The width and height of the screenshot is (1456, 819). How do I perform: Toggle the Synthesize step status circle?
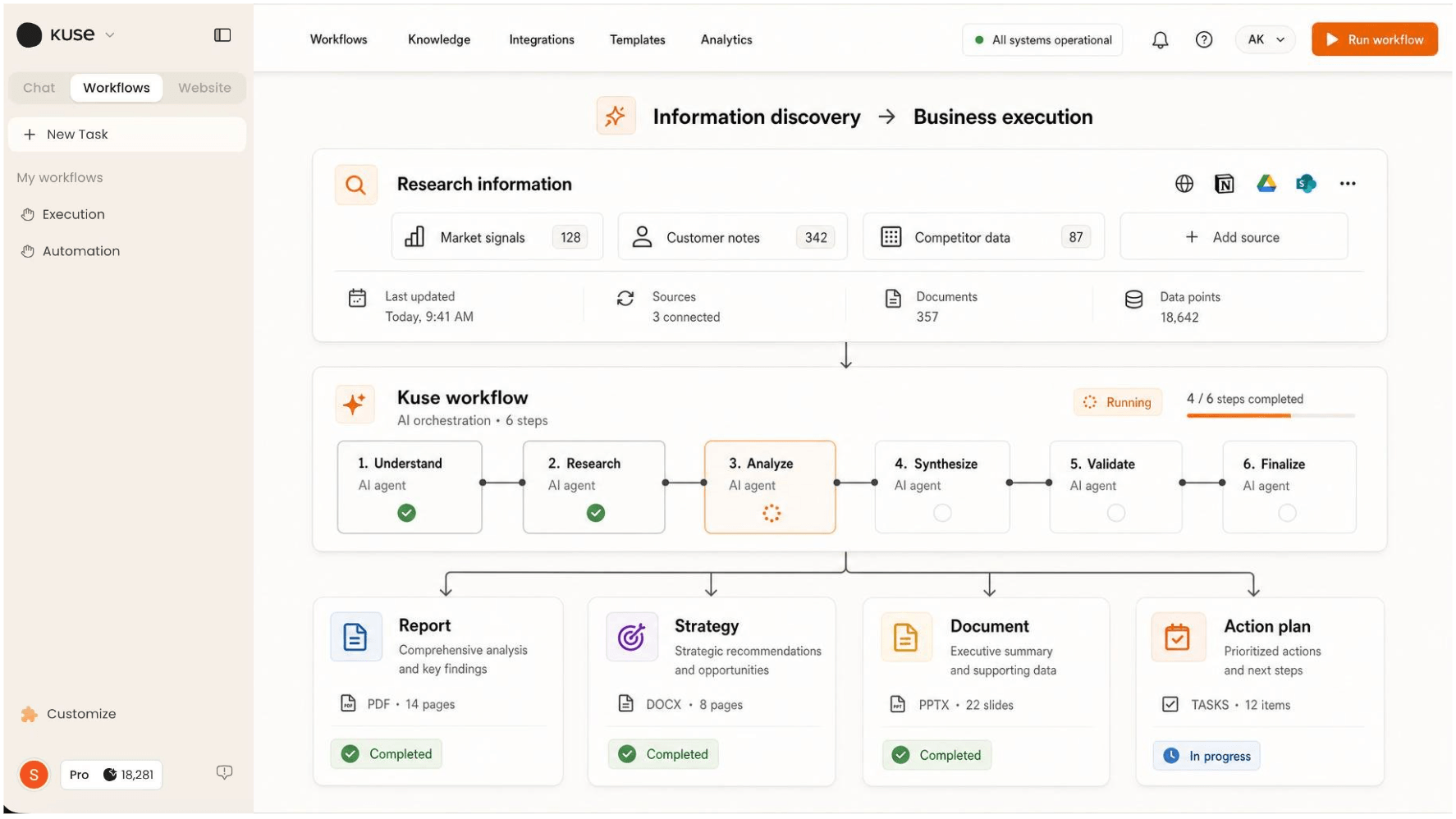[942, 513]
